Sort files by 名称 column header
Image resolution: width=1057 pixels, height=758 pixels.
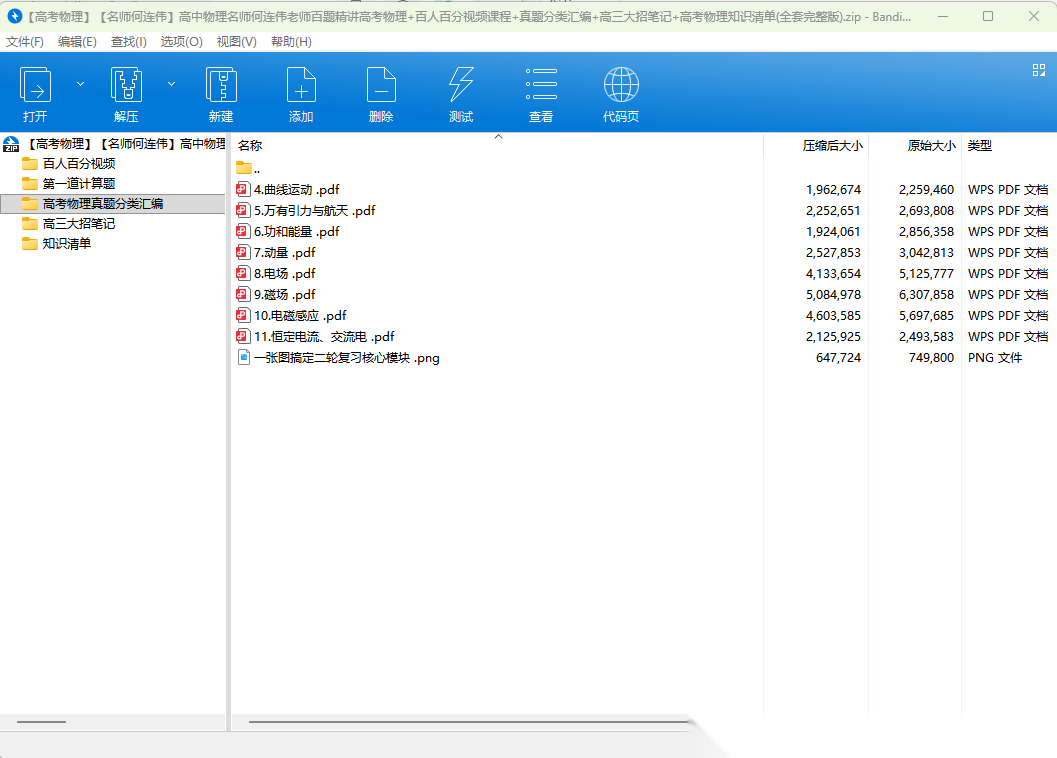pyautogui.click(x=250, y=145)
